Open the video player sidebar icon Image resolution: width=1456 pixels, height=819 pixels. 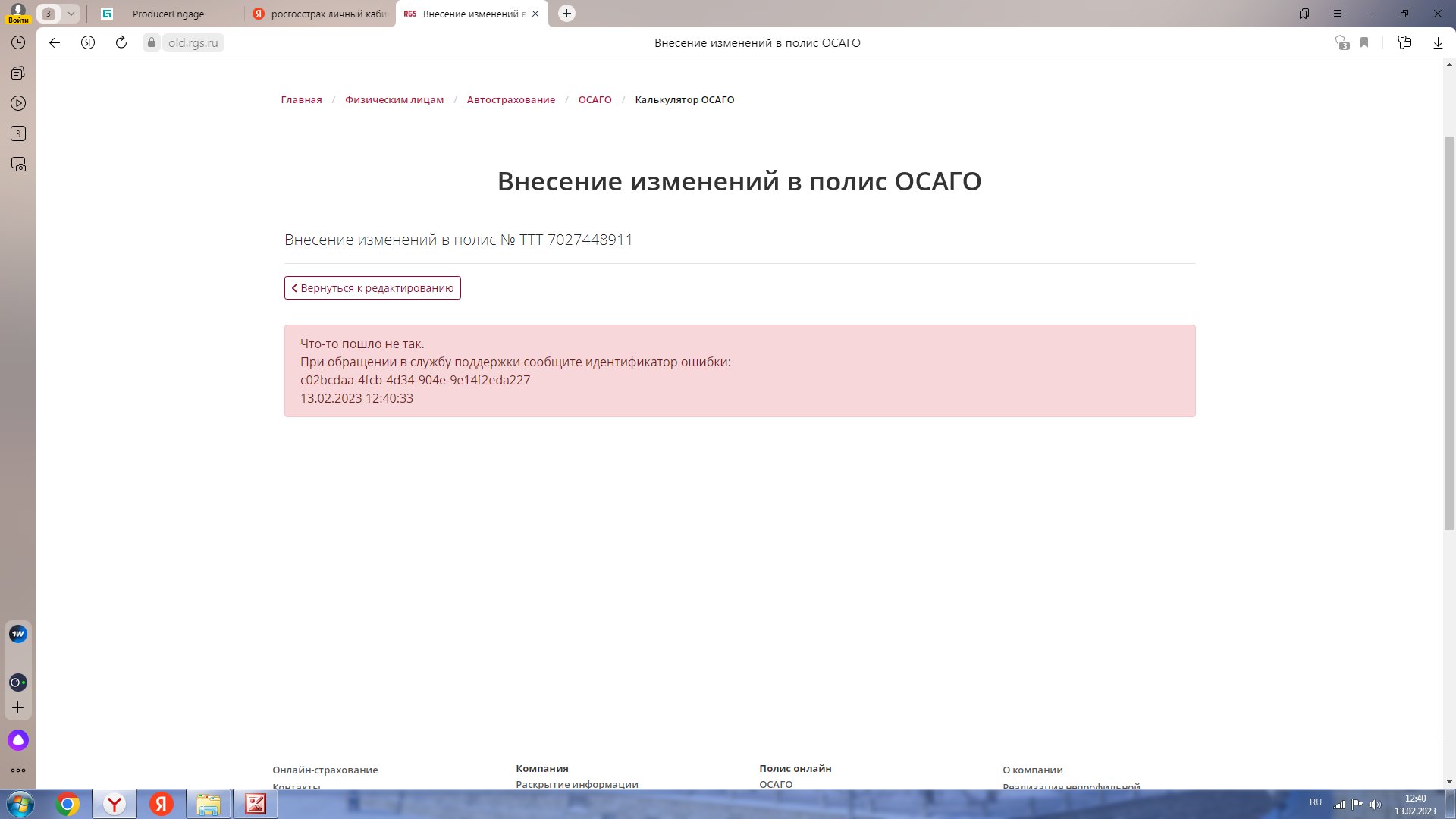point(18,103)
